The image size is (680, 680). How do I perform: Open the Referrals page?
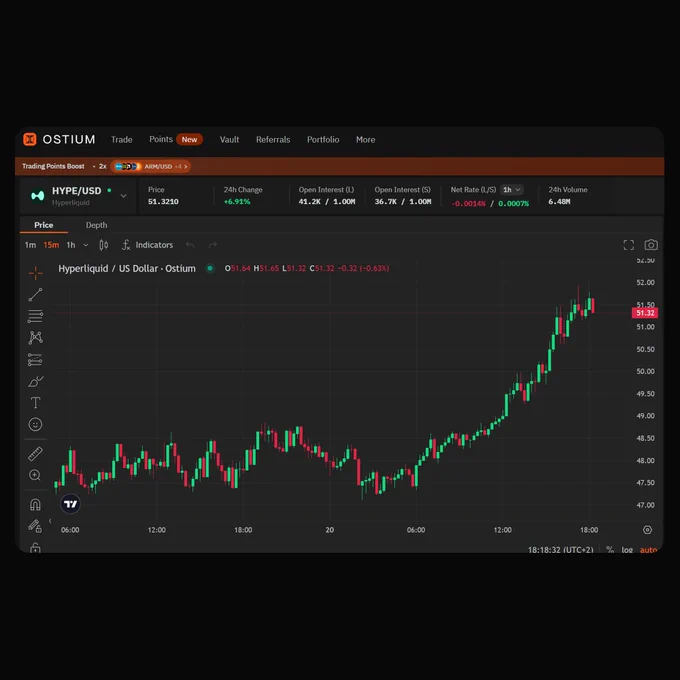click(x=273, y=139)
